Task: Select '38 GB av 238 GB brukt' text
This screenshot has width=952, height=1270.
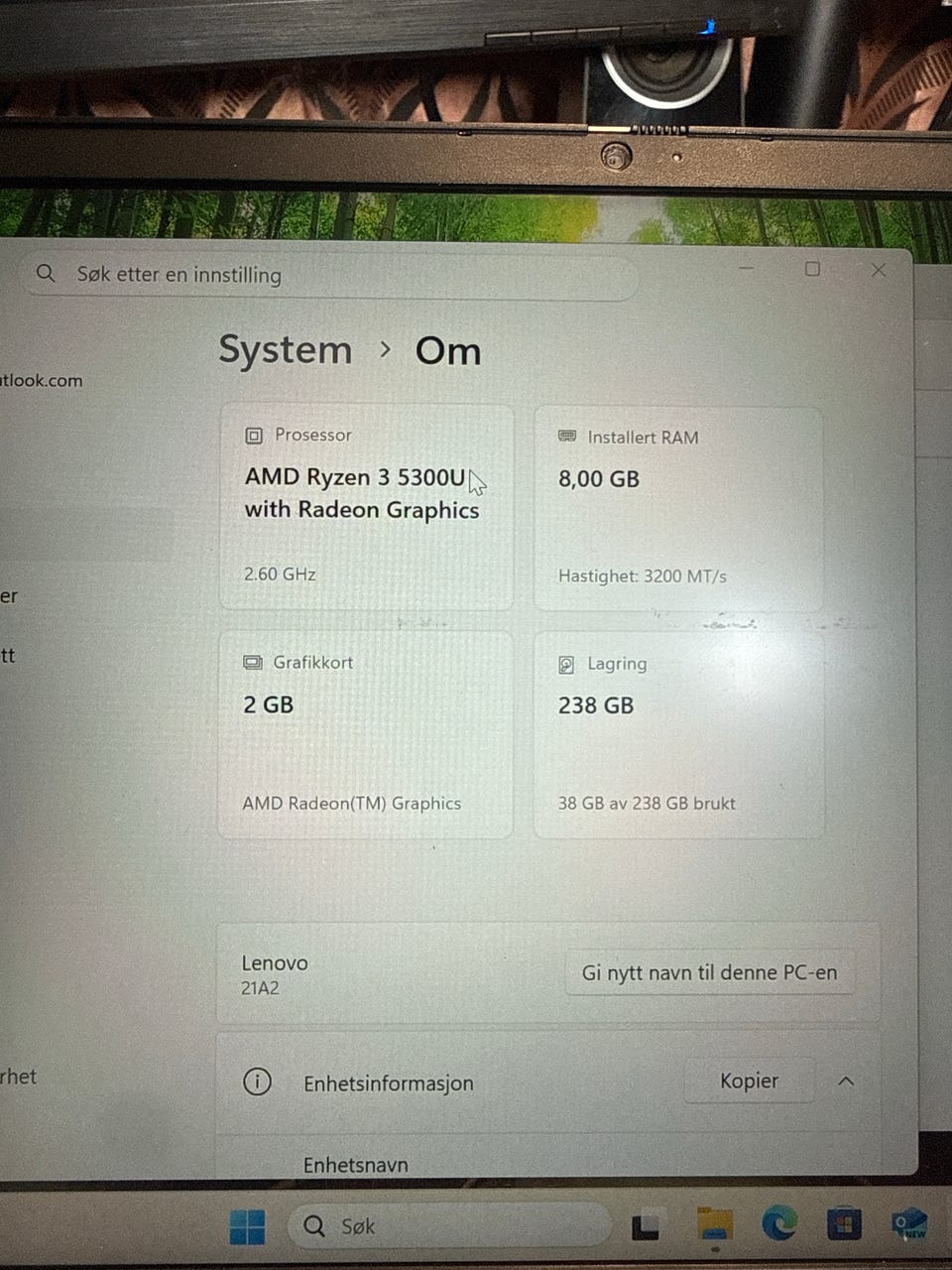Action: [647, 804]
